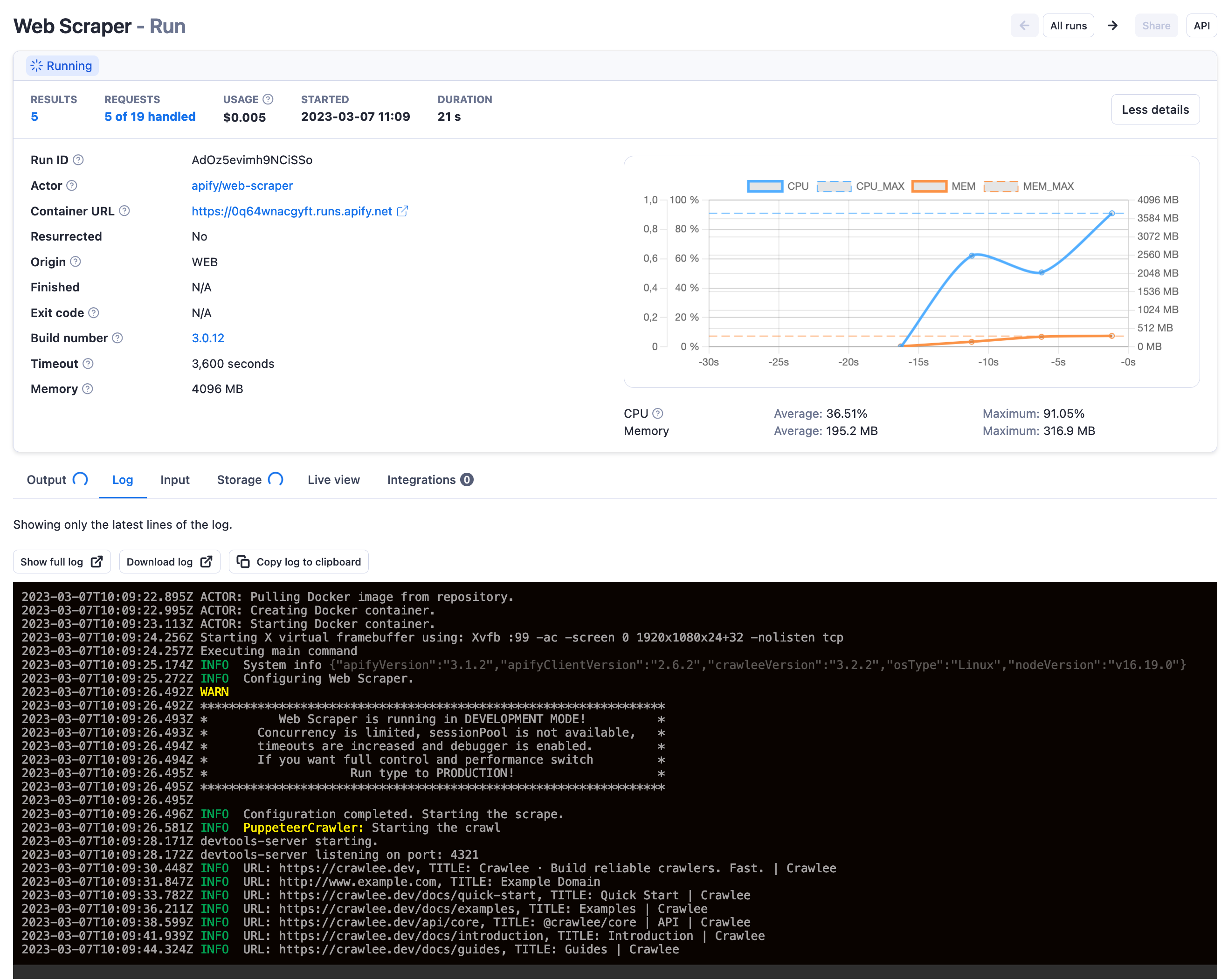The width and height of the screenshot is (1228, 980).
Task: Toggle CPU series in chart legend
Action: 765,186
